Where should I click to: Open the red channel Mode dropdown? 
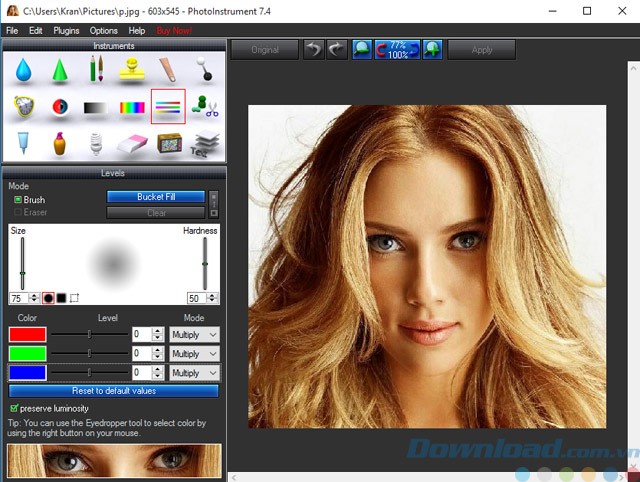[194, 335]
